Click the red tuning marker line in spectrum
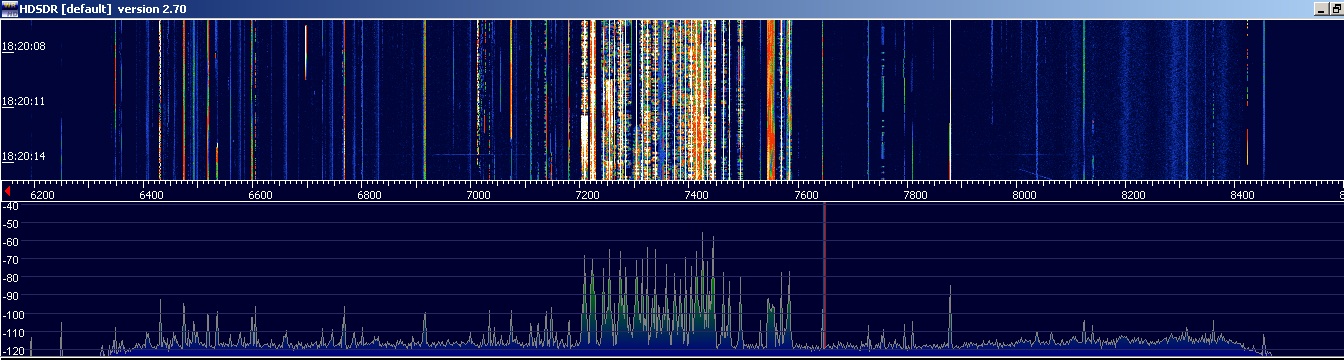Screen dimensions: 1344x360 824,277
